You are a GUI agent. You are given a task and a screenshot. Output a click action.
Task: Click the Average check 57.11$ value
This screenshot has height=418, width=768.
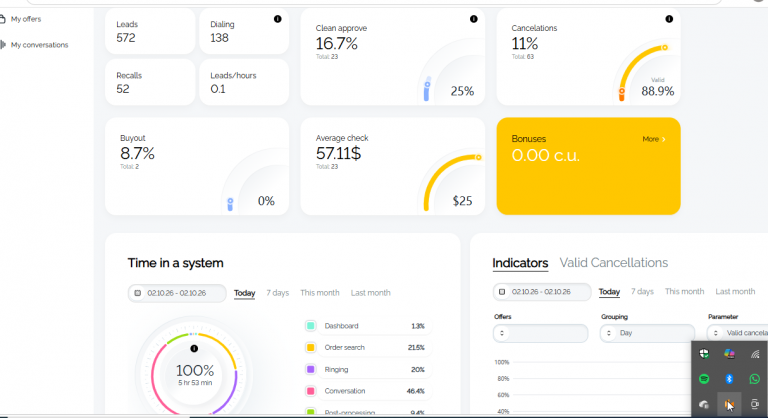point(338,153)
